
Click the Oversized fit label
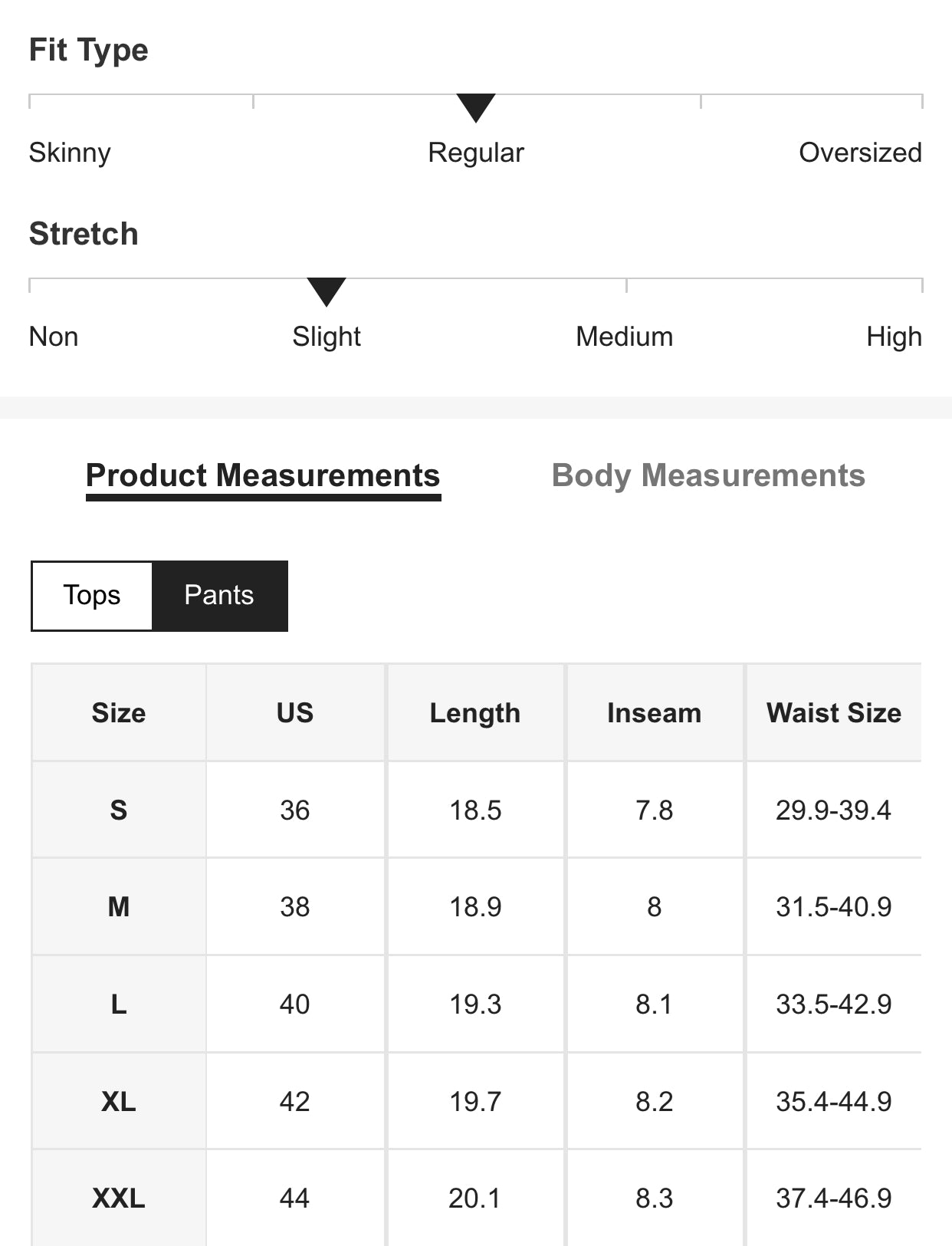click(x=860, y=153)
